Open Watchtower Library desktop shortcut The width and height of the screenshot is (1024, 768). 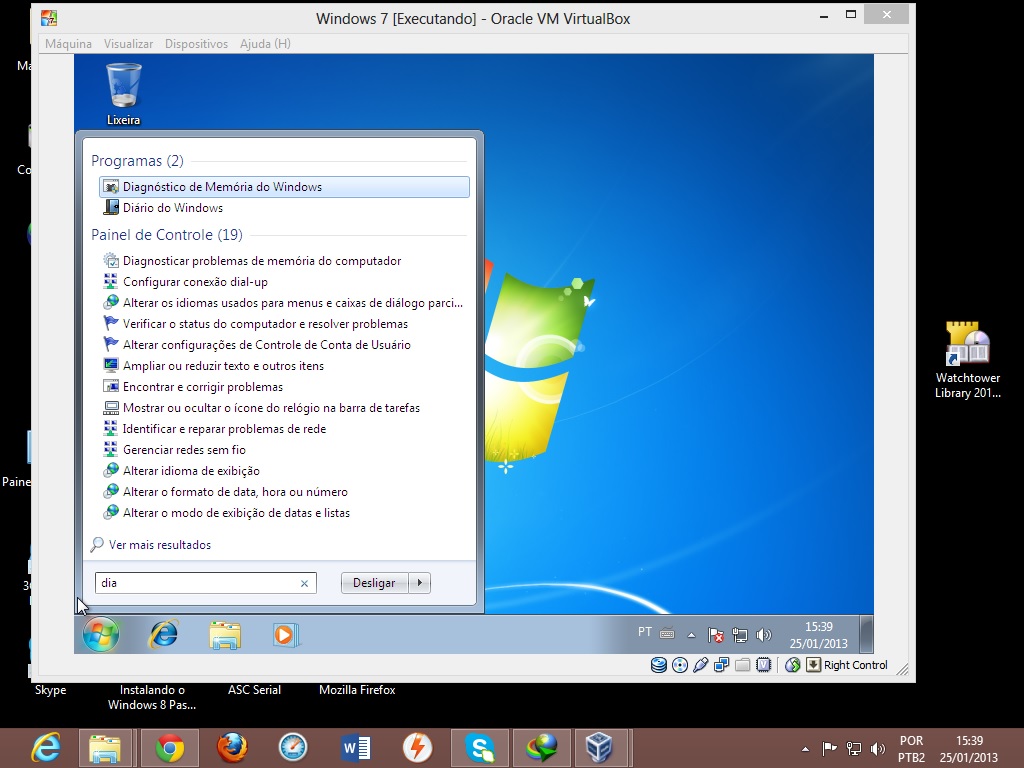coord(967,359)
